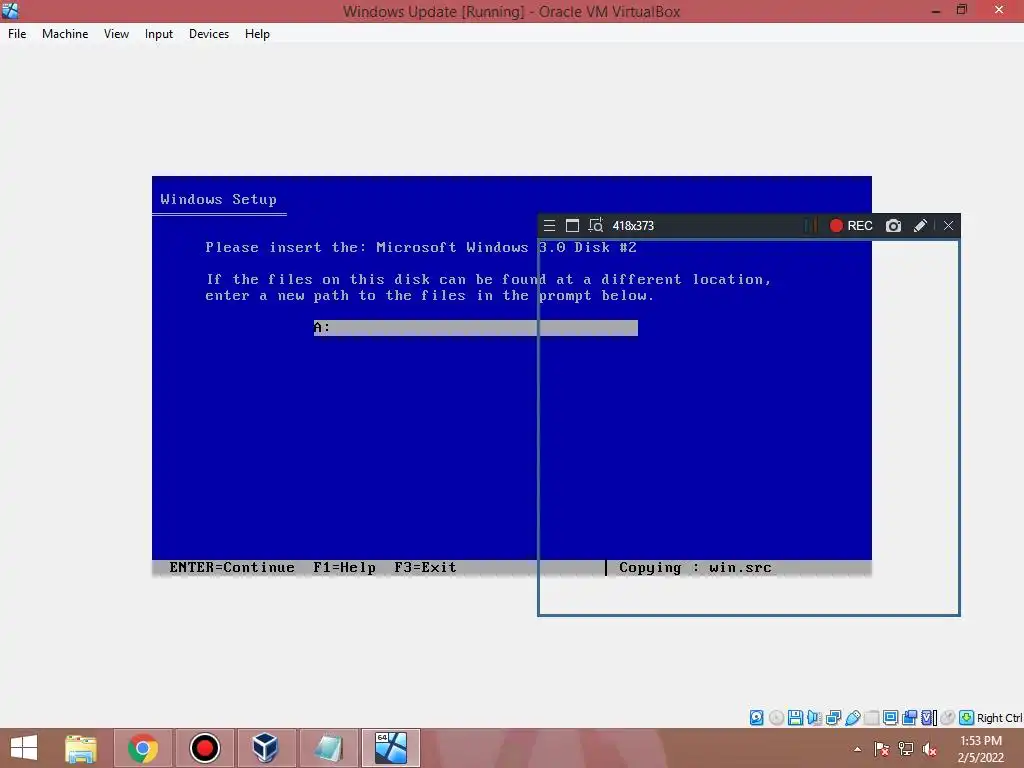Click the Windows Setup heading text

tap(218, 199)
